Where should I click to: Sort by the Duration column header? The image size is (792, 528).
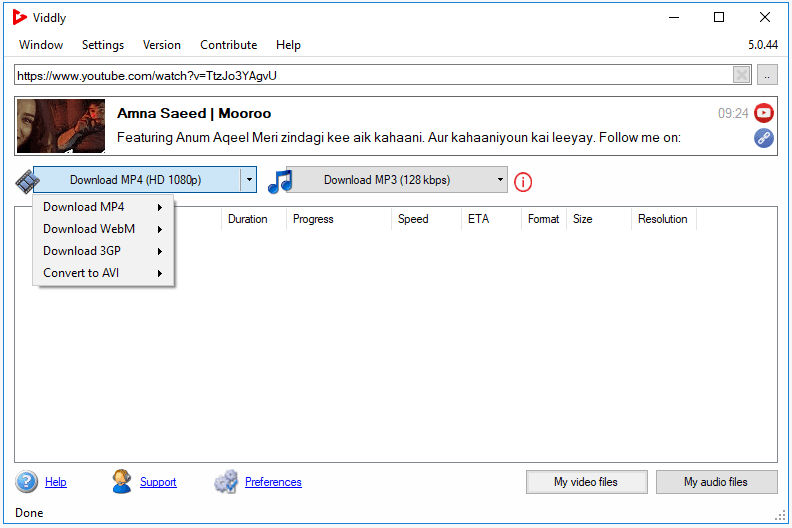[x=254, y=219]
